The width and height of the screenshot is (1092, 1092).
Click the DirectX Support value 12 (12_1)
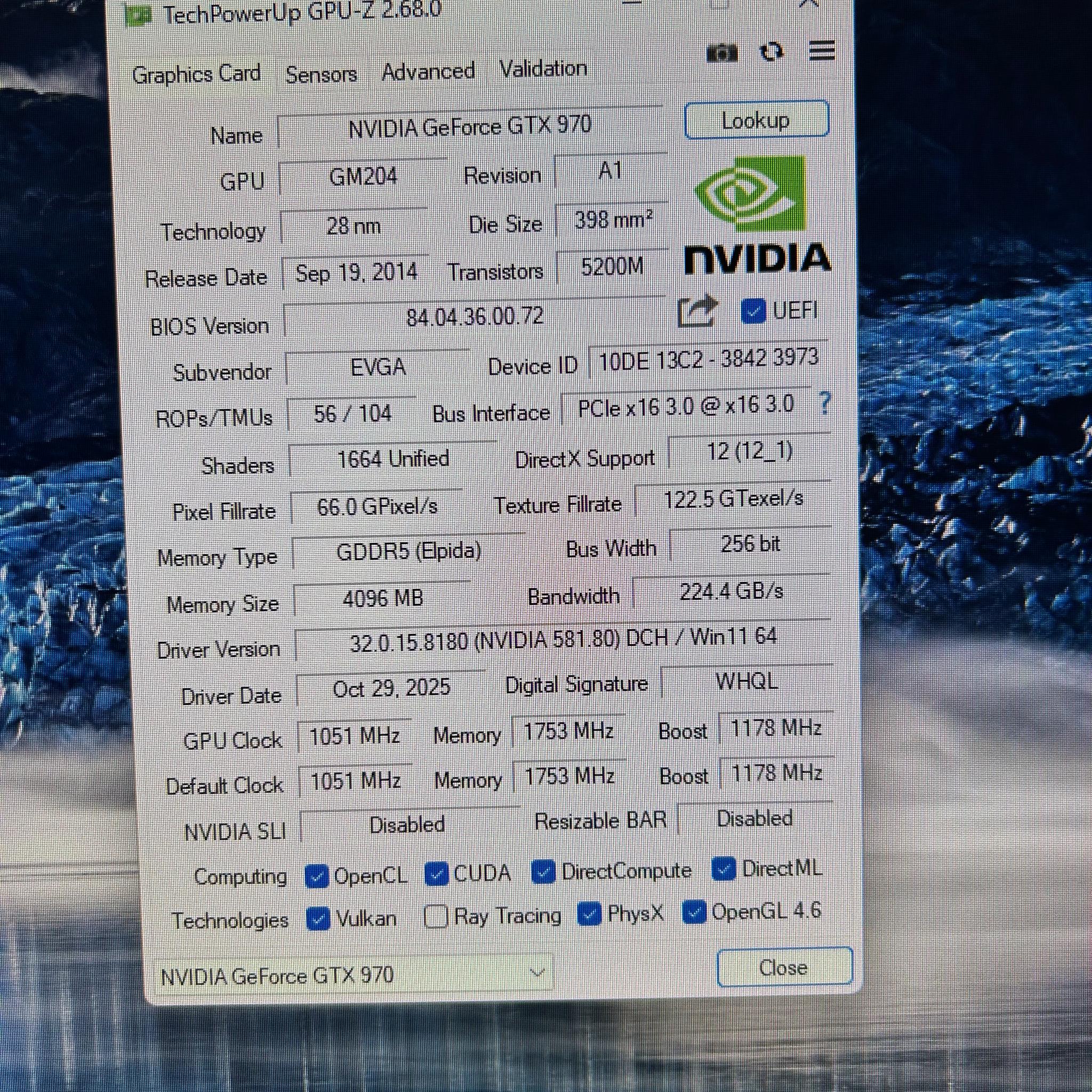click(x=750, y=452)
